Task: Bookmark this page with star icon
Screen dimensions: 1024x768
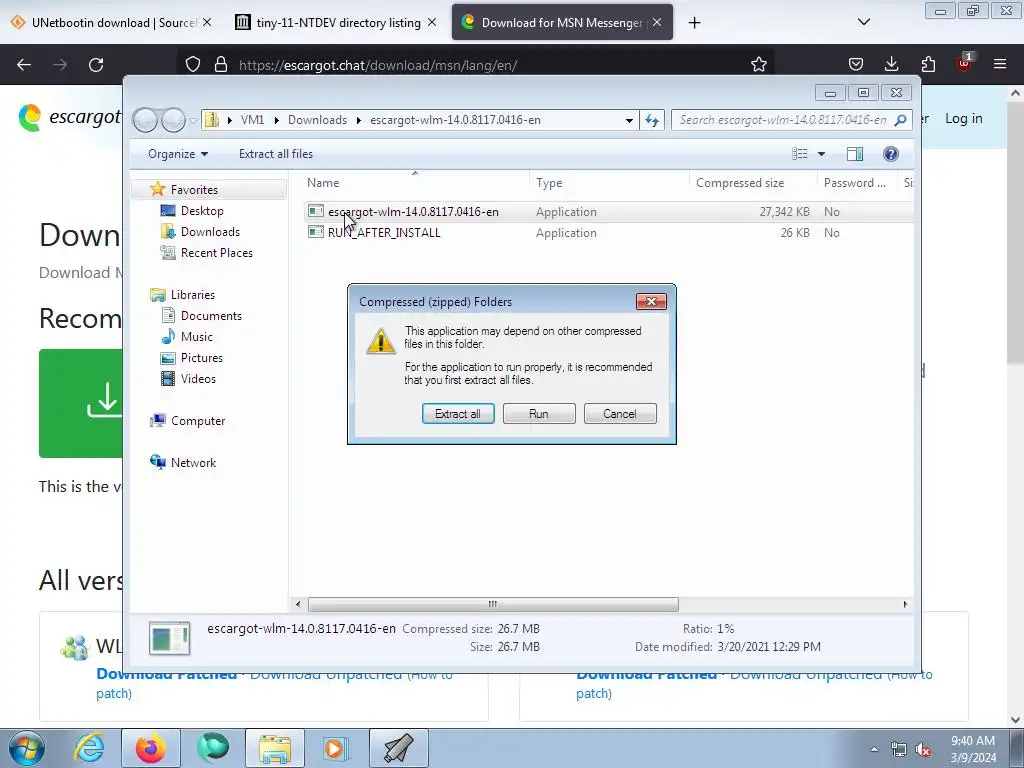Action: tap(758, 65)
